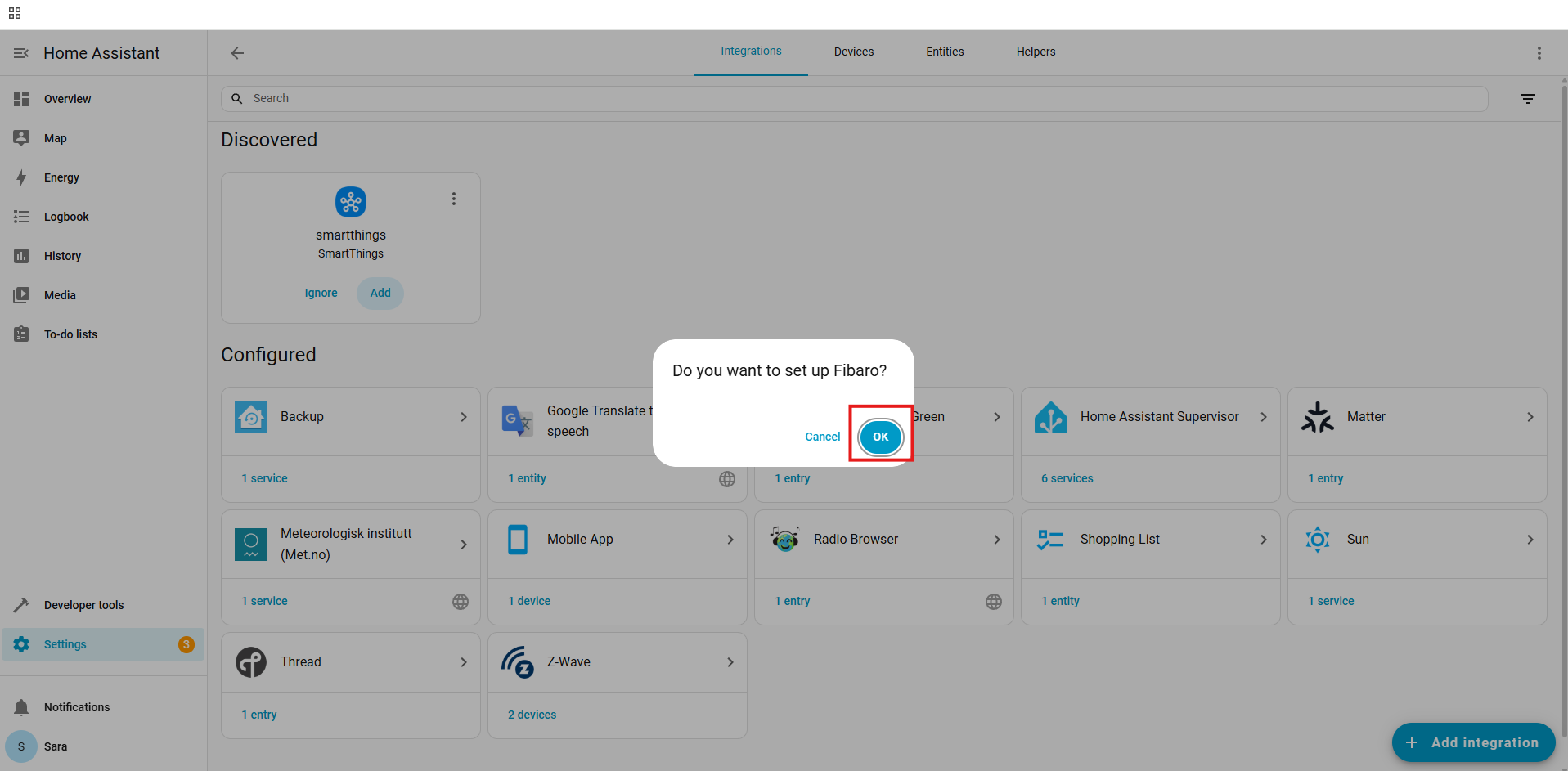Open Sara's user avatar
Image resolution: width=1568 pixels, height=771 pixels.
[x=21, y=746]
